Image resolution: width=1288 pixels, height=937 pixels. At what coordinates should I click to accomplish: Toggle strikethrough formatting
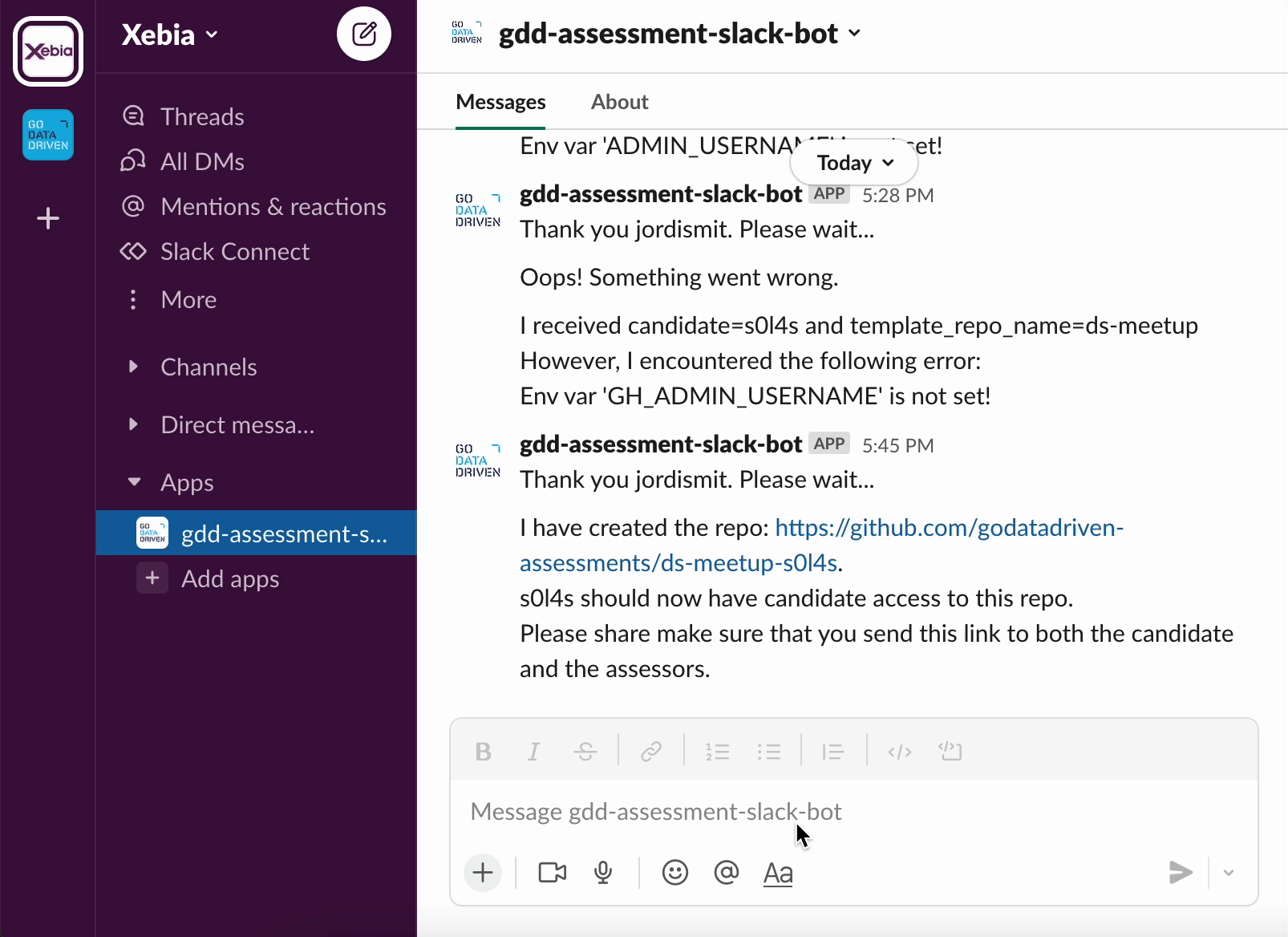click(x=585, y=752)
